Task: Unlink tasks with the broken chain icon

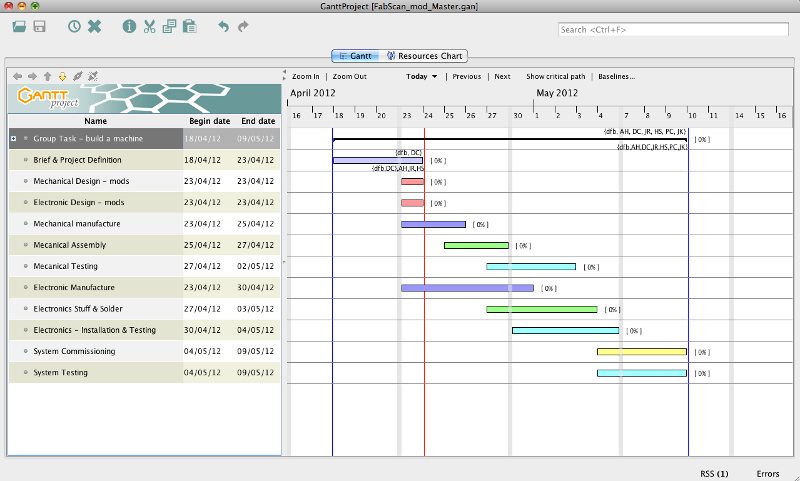Action: pos(93,76)
